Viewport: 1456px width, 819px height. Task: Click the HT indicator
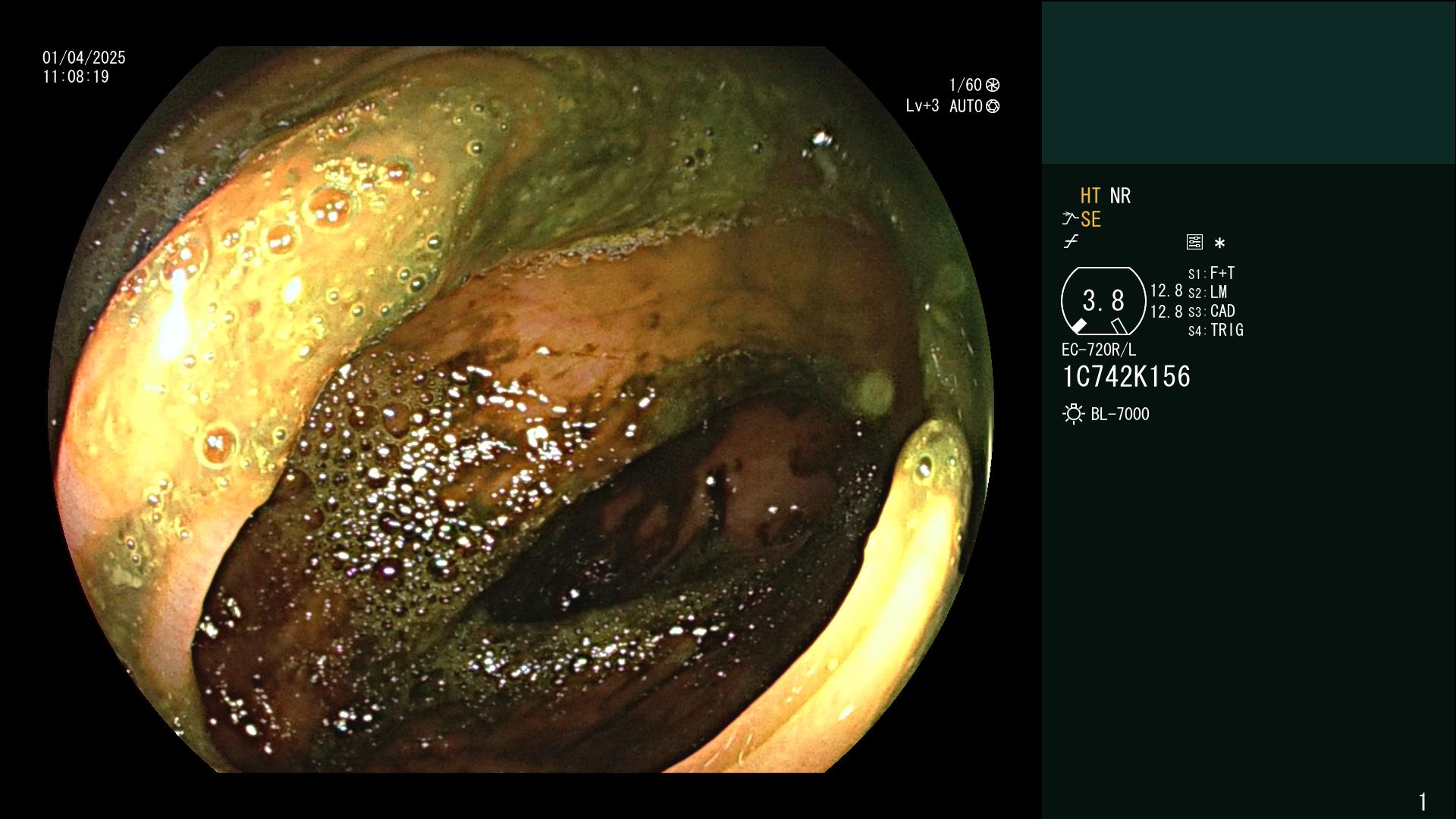pyautogui.click(x=1090, y=196)
